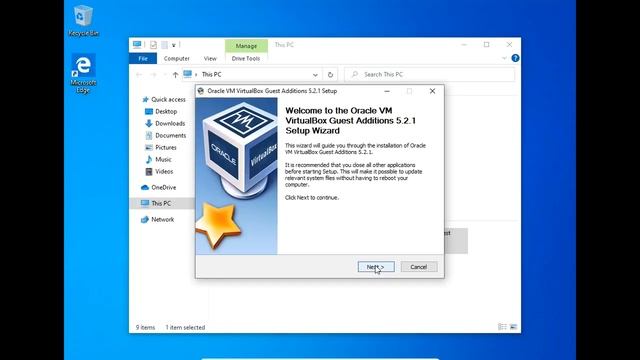640x360 pixels.
Task: Click Next in the Guest Additions wizard
Action: [376, 267]
